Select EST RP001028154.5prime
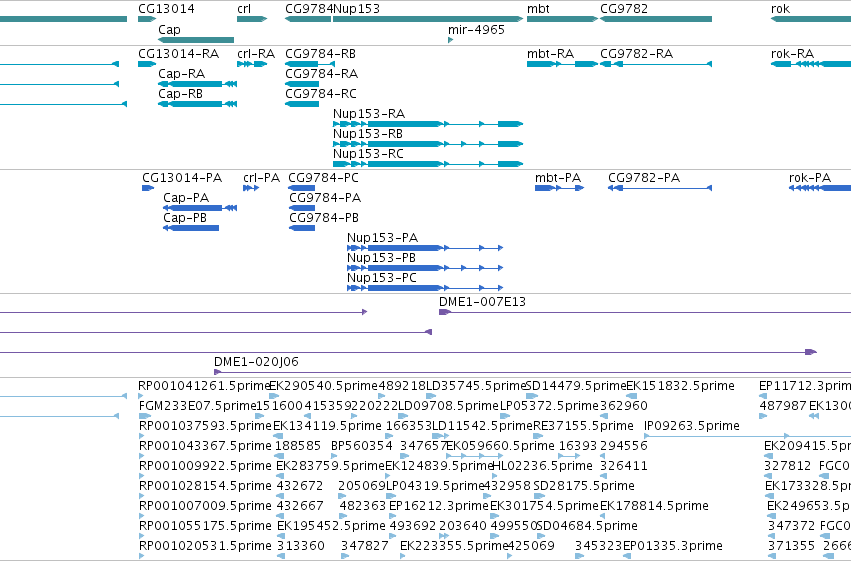The image size is (851, 561). (205, 486)
